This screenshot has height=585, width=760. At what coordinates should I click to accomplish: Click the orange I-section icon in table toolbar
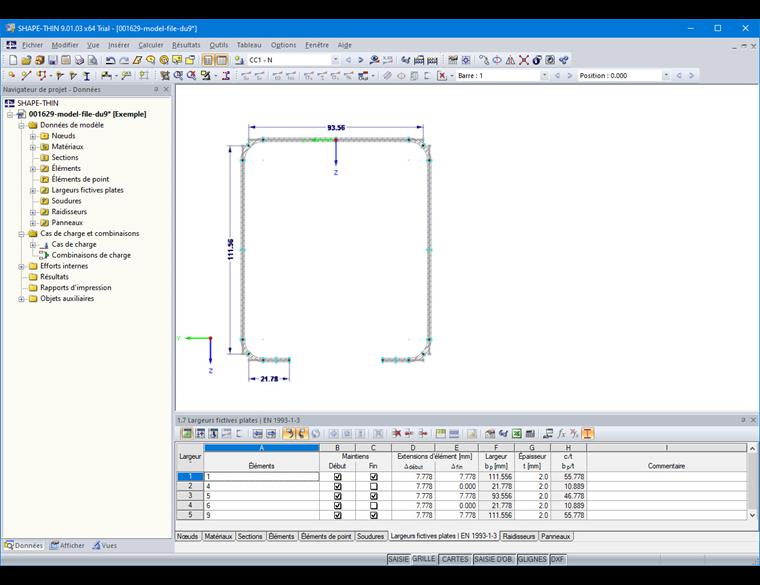click(x=587, y=434)
